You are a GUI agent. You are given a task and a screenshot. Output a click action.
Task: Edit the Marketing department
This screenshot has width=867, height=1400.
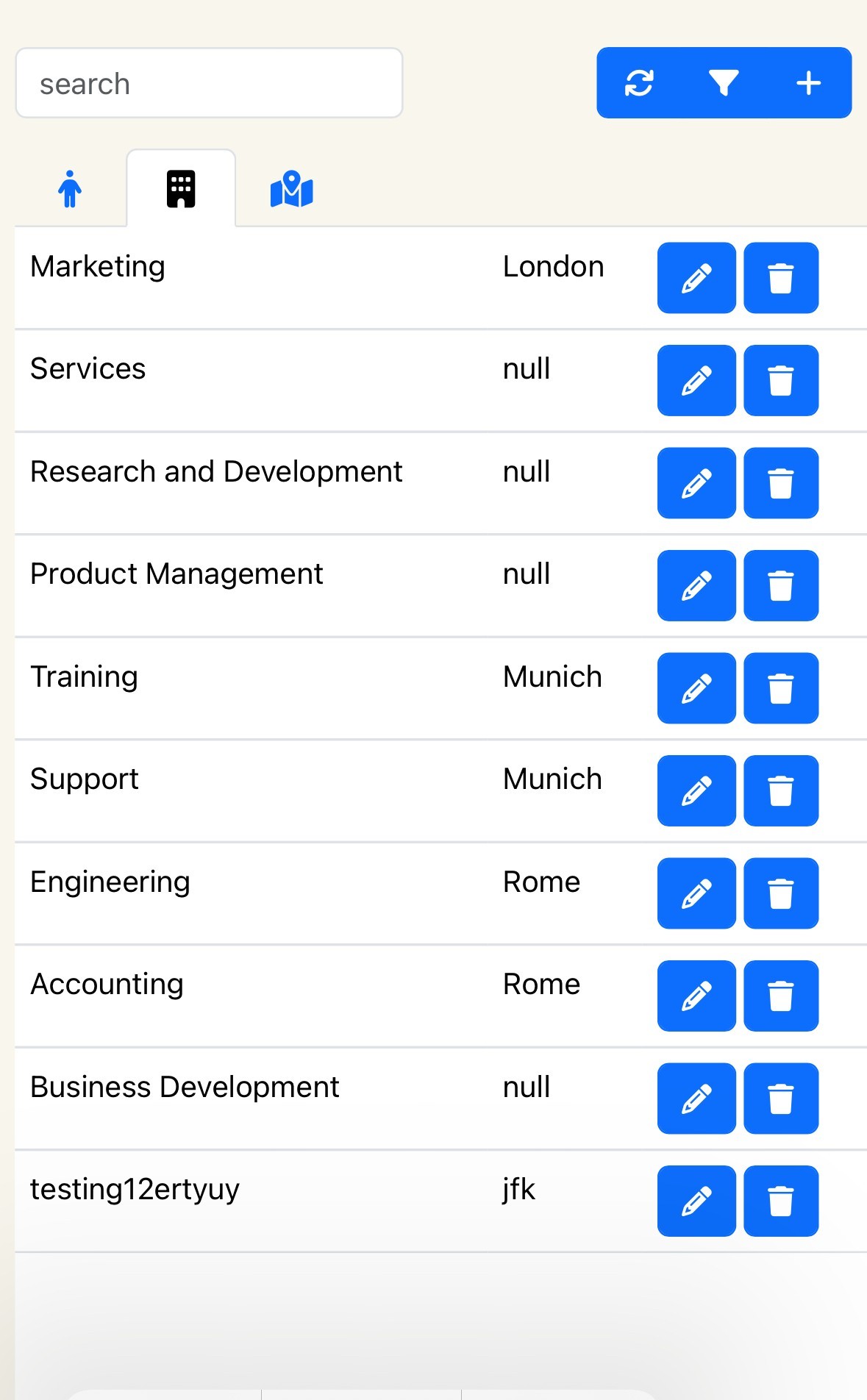[696, 278]
